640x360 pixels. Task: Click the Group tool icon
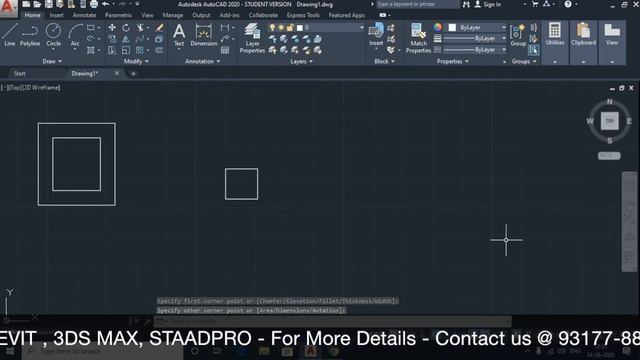(518, 35)
